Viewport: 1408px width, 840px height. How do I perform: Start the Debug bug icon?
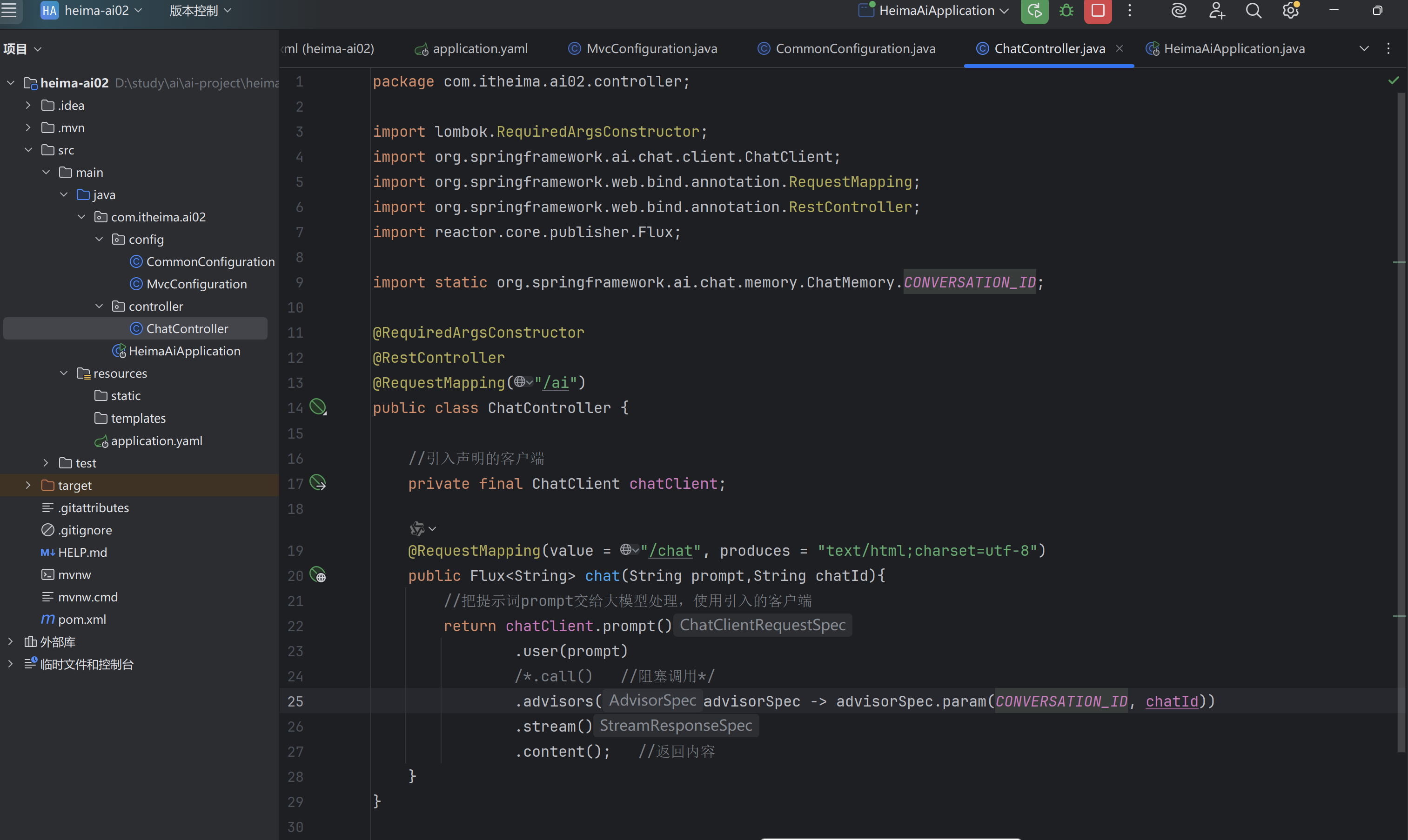click(x=1066, y=11)
